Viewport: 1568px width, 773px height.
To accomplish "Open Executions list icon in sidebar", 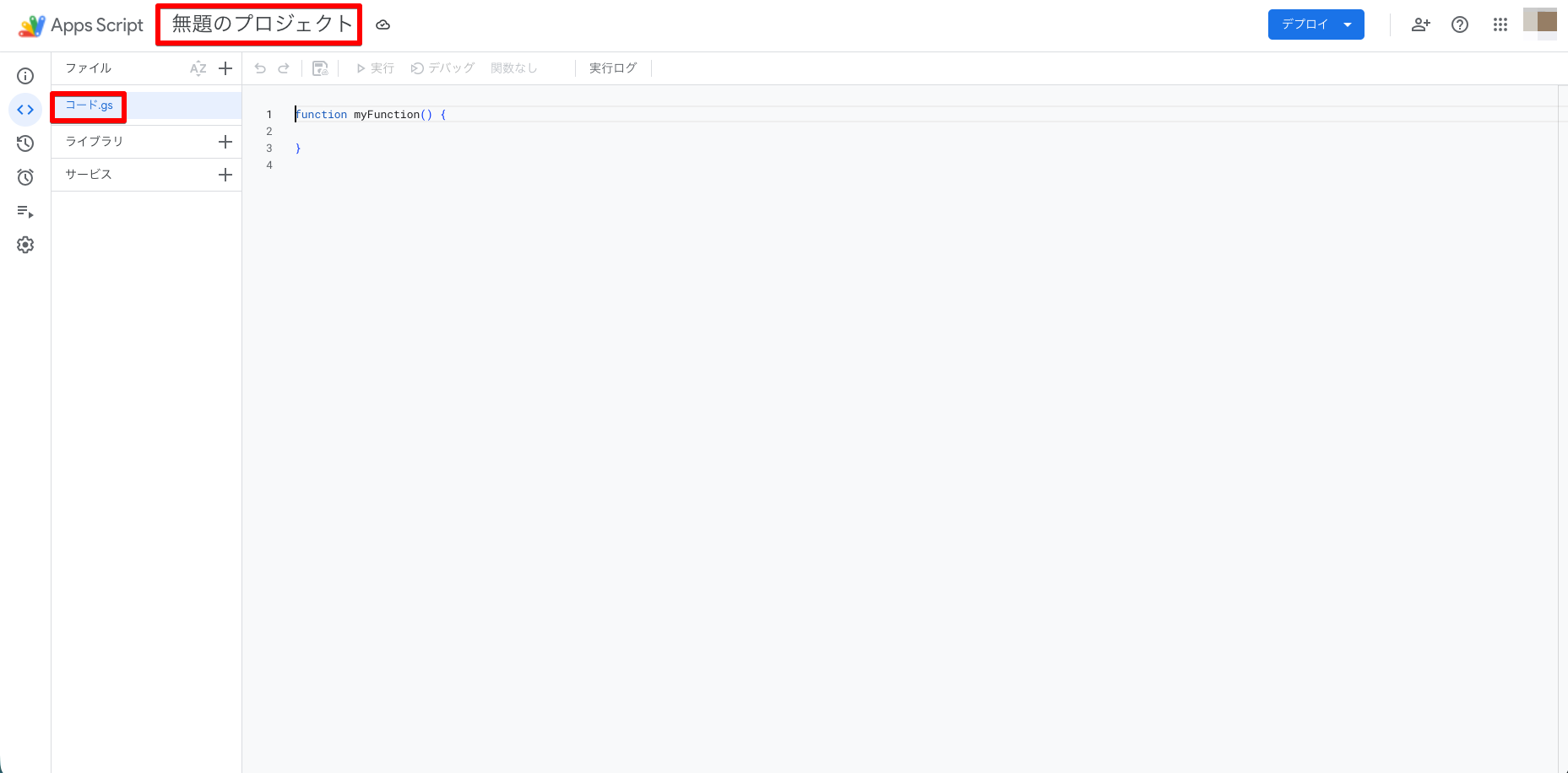I will pos(25,212).
